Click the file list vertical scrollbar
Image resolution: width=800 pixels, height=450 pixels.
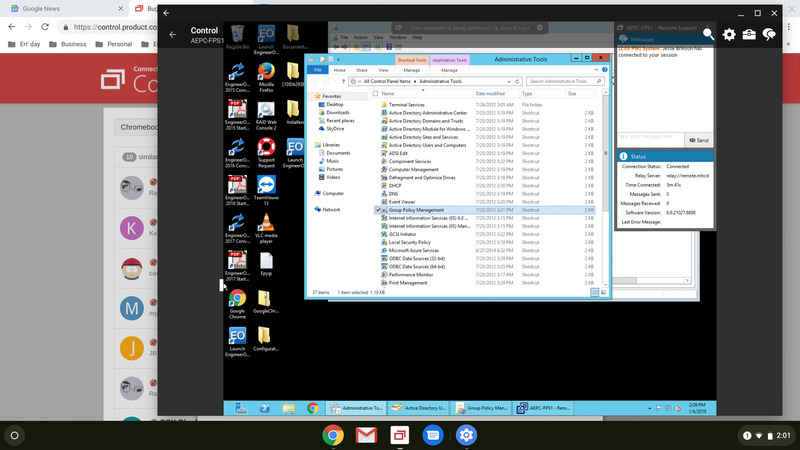606,189
